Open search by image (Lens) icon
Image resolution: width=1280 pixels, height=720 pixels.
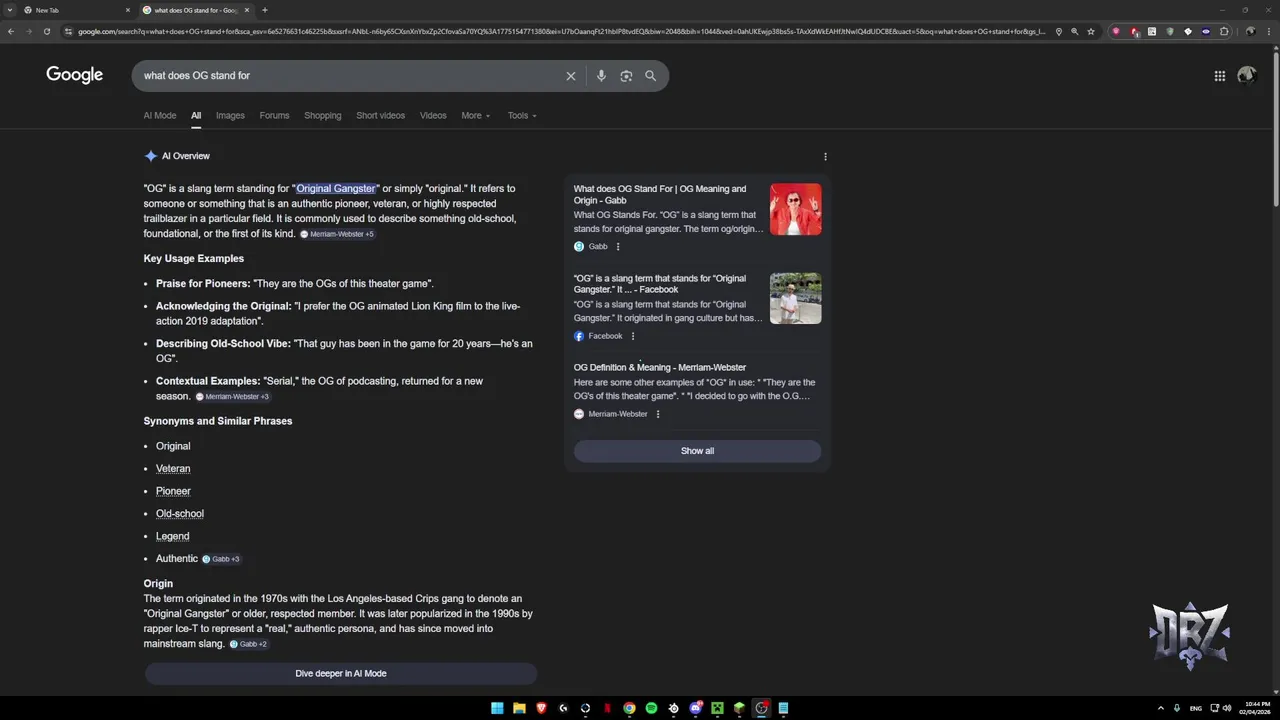pyautogui.click(x=626, y=76)
